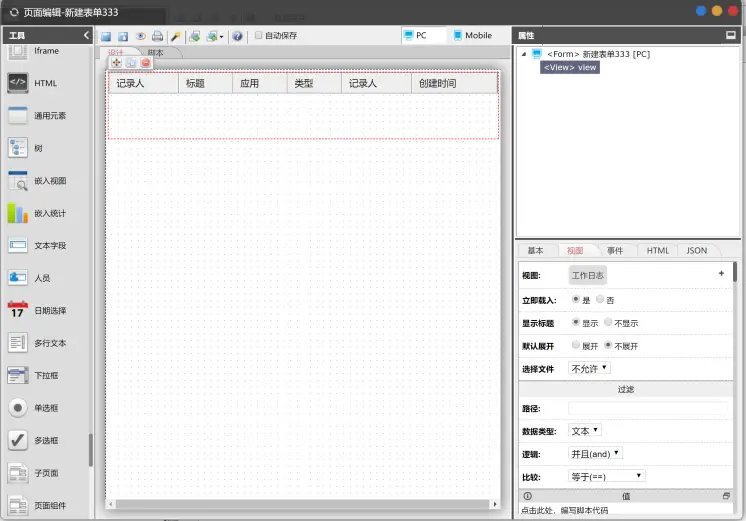Select the 多选框 checkmark tool
Viewport: 746px width, 521px height.
pyautogui.click(x=18, y=440)
